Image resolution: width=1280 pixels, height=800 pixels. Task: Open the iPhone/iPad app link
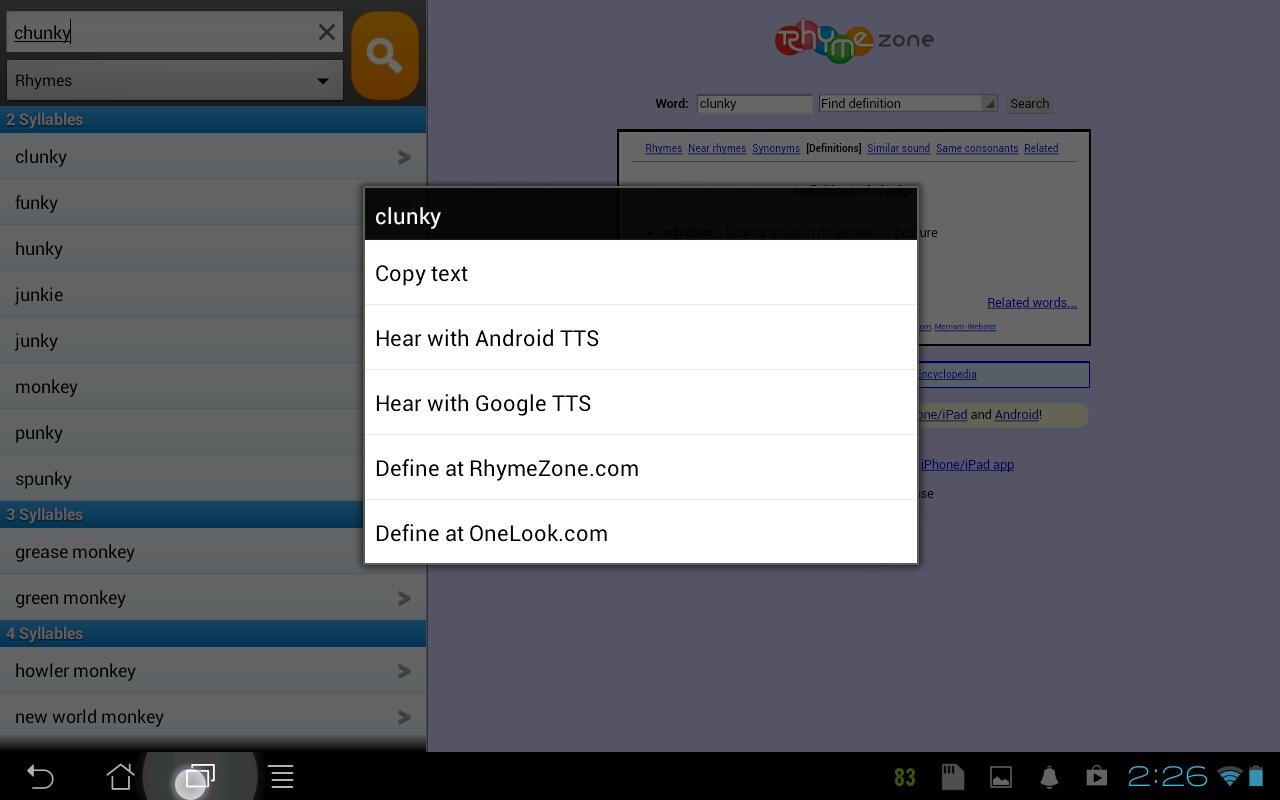point(966,465)
